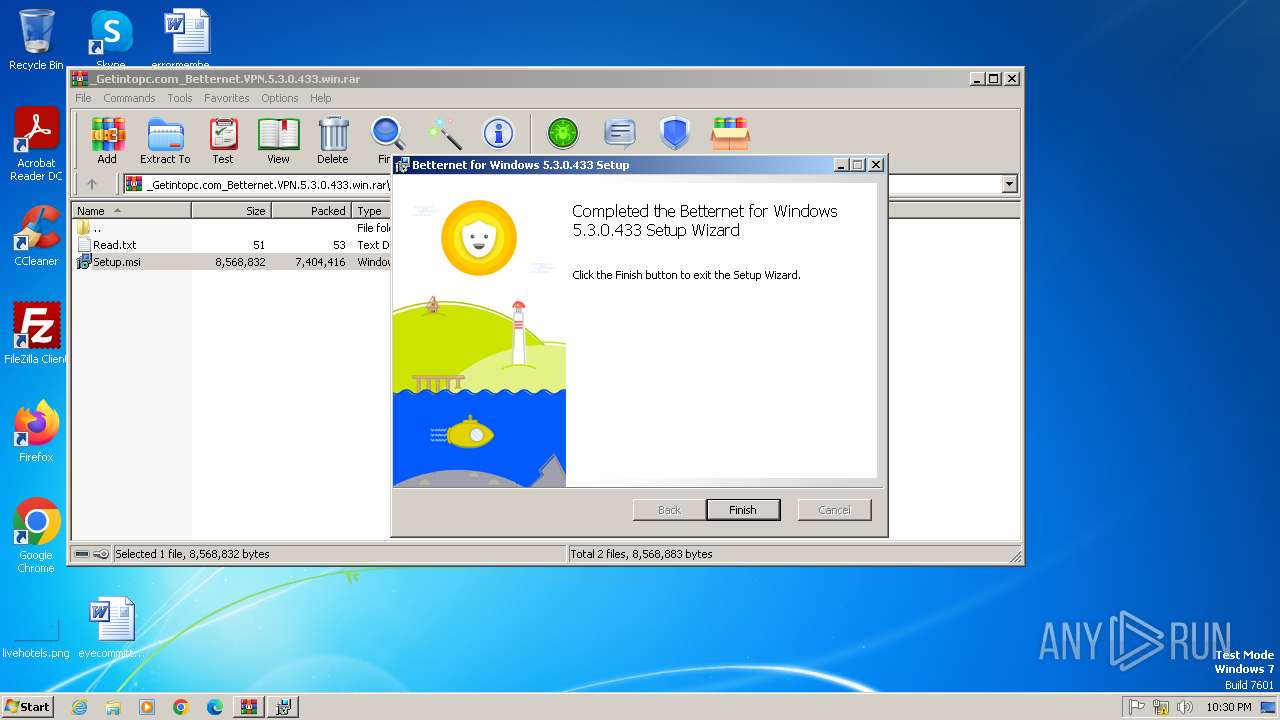Image resolution: width=1280 pixels, height=720 pixels.
Task: Open the Wizard wand icon
Action: 444,133
